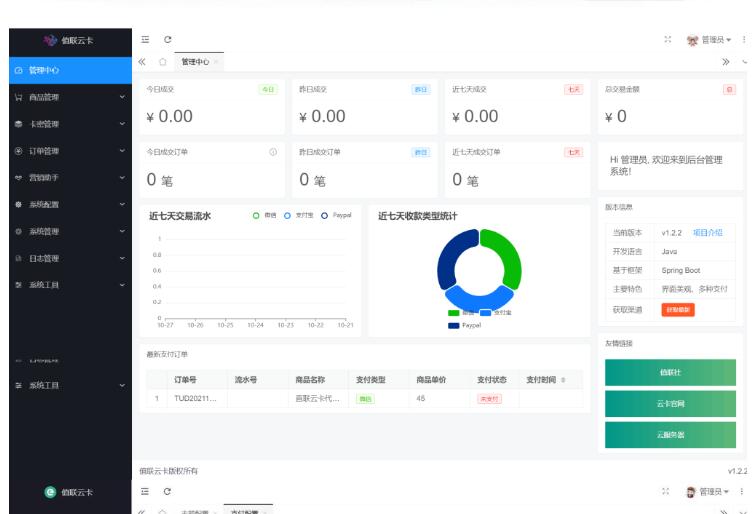
Task: Open 项目介绍 link in version info
Action: (707, 233)
